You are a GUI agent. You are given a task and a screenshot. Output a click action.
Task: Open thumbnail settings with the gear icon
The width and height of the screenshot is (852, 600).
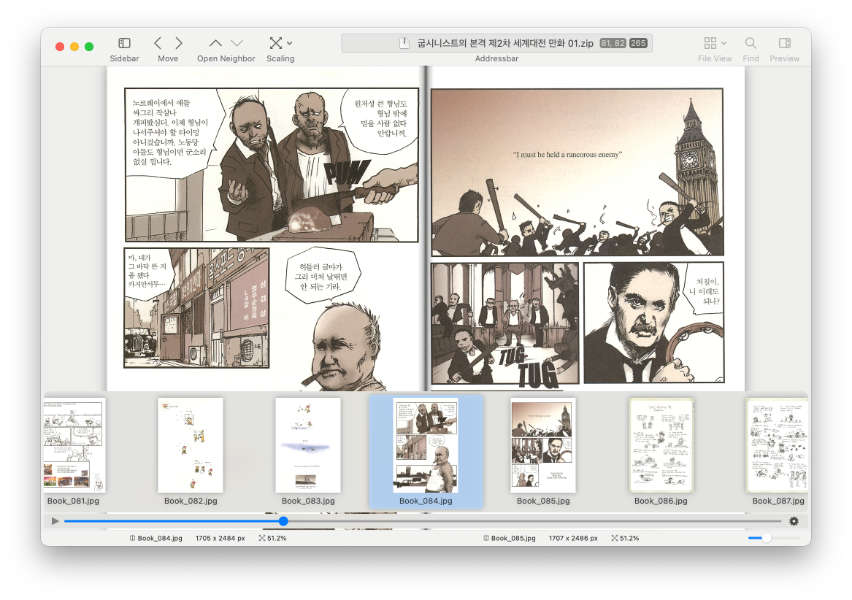point(795,520)
